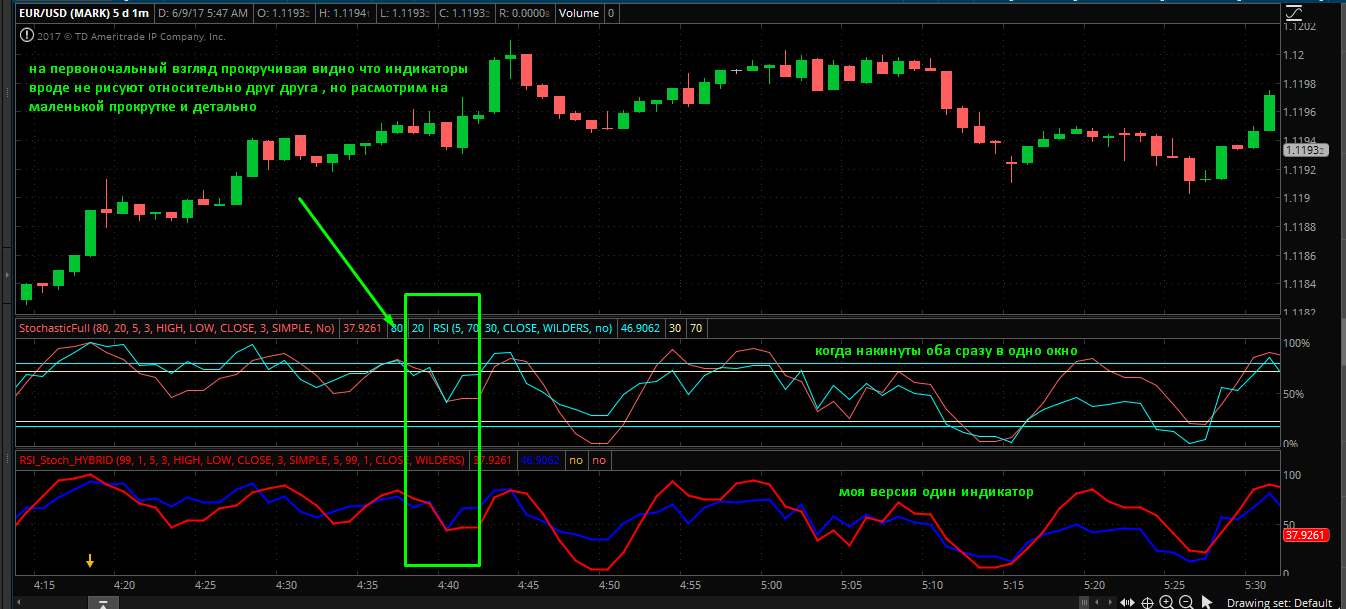Open the Drawing set: Default selector

tap(1279, 602)
